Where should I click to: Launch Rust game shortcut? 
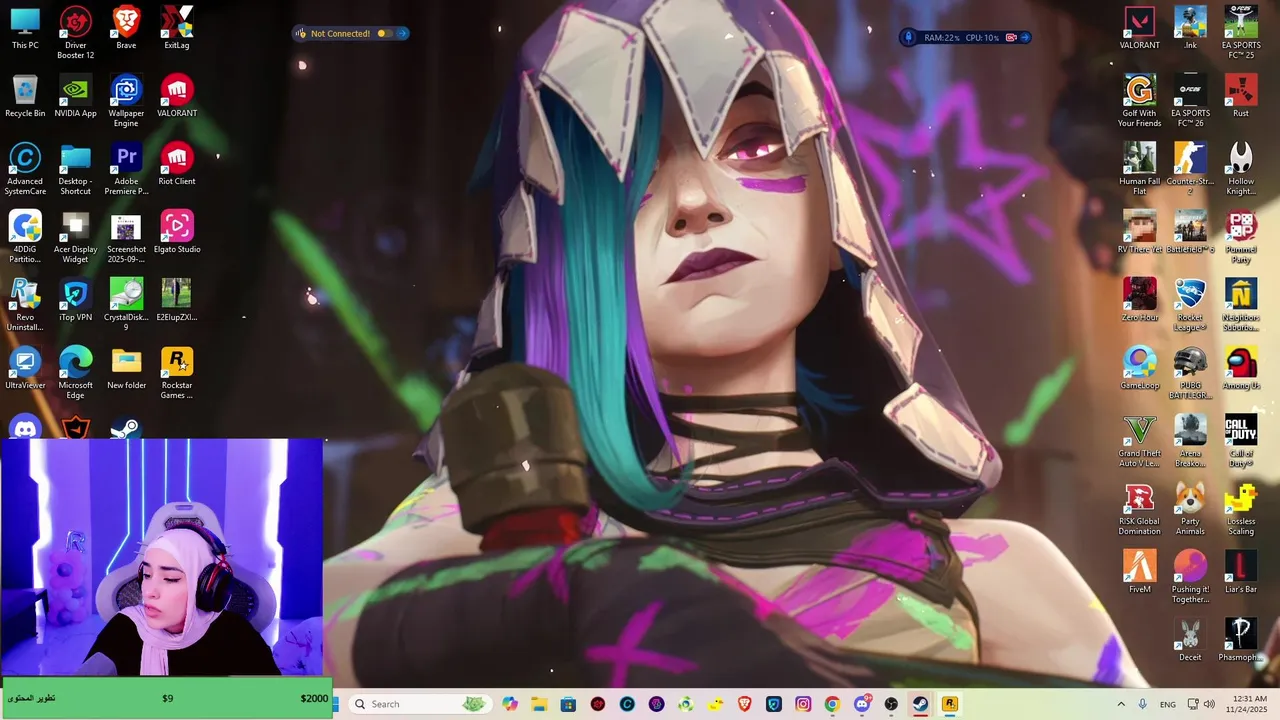(x=1241, y=96)
